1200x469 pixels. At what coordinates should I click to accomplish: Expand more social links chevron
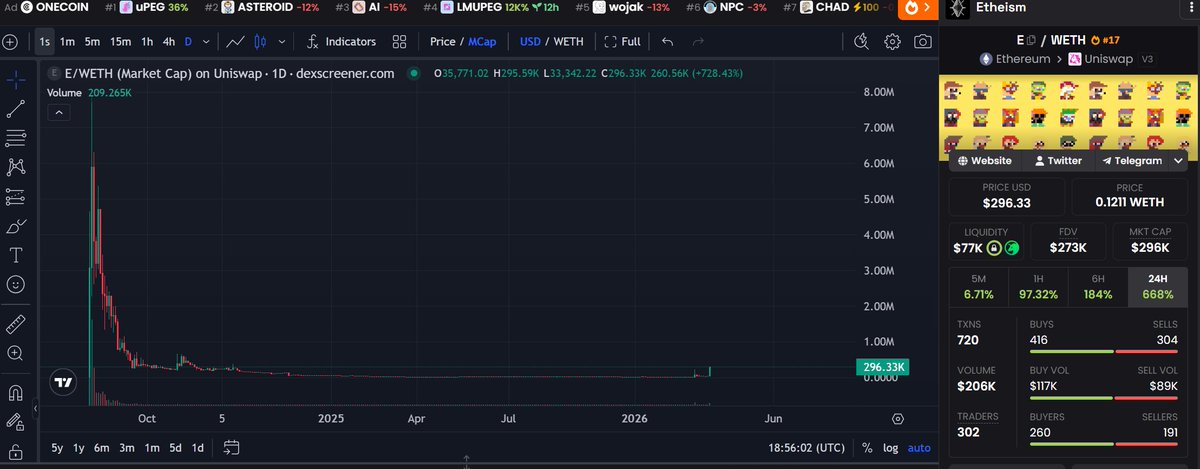[x=1179, y=160]
